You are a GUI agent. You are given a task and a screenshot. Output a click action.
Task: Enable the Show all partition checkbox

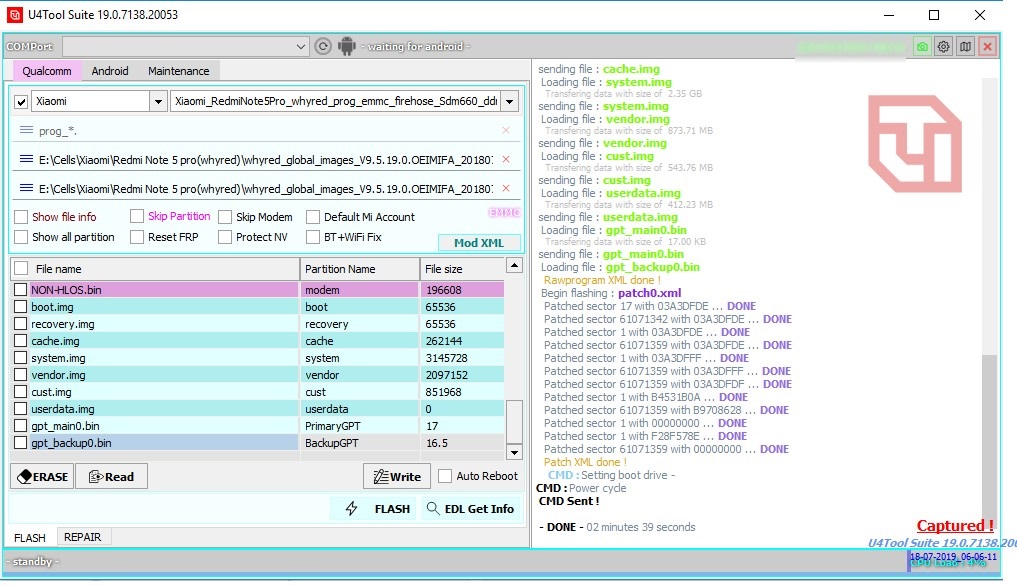(21, 237)
